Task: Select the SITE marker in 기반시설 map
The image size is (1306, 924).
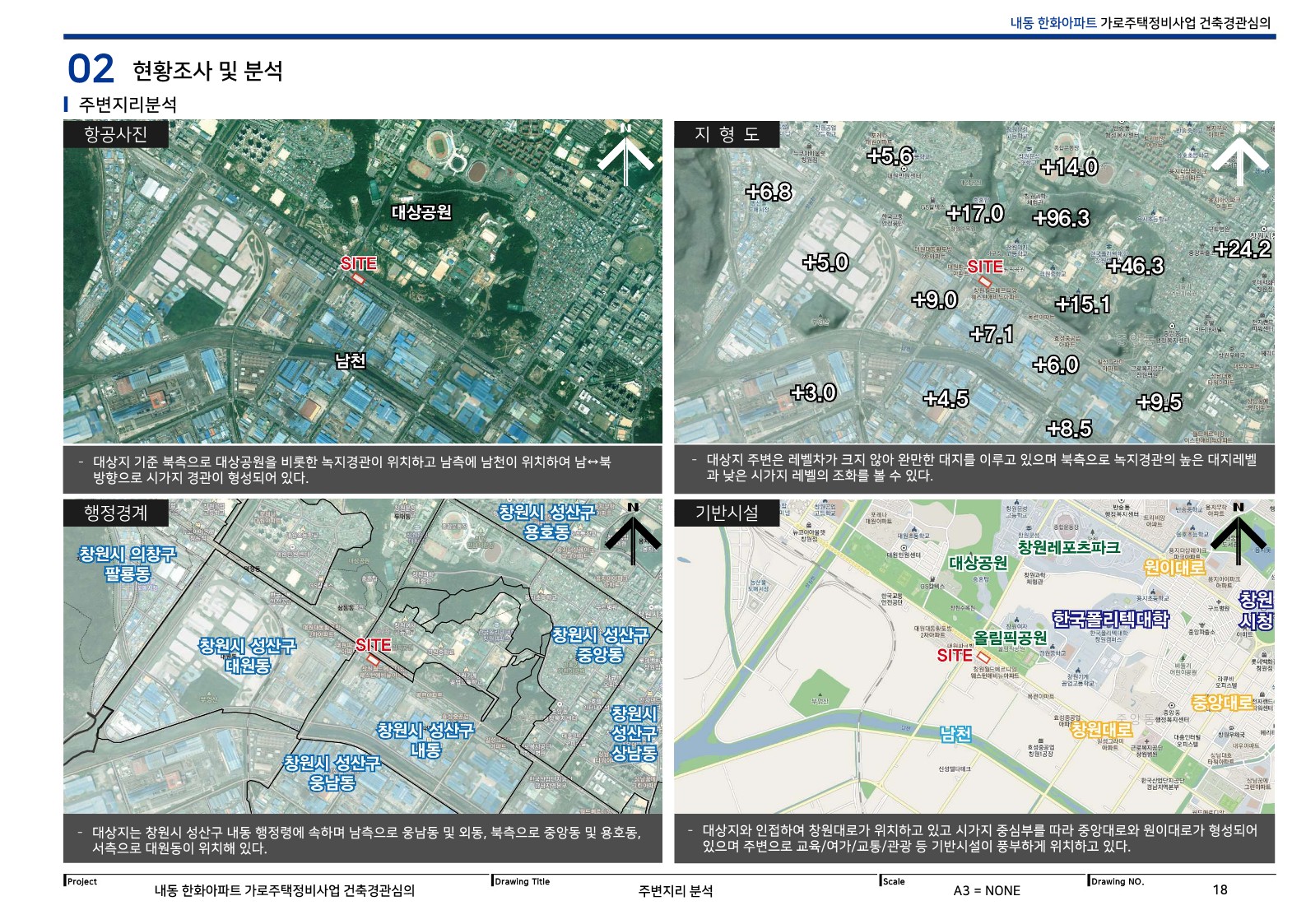Action: (x=955, y=656)
